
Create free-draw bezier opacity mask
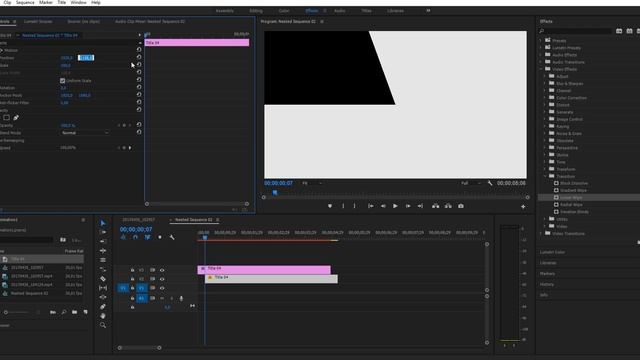[16, 118]
